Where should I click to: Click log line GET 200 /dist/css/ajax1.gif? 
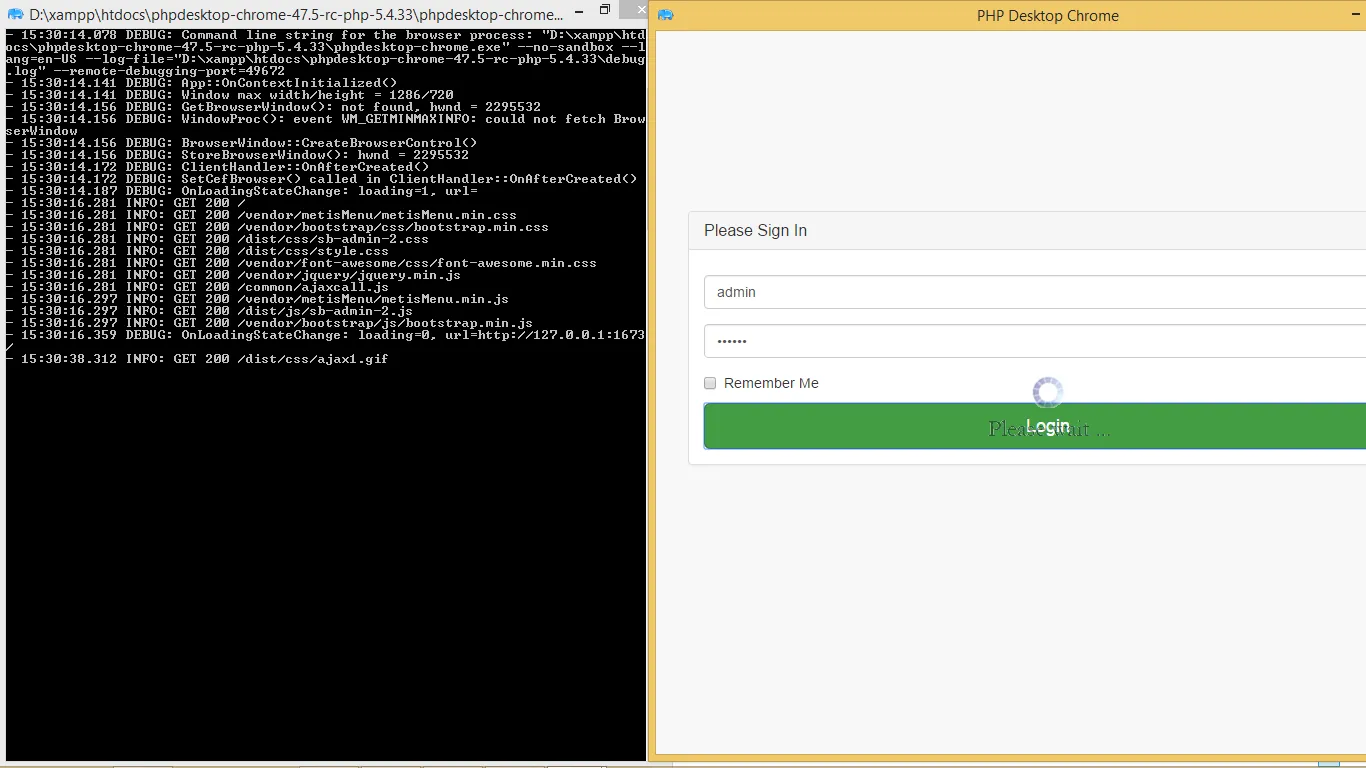click(x=197, y=359)
